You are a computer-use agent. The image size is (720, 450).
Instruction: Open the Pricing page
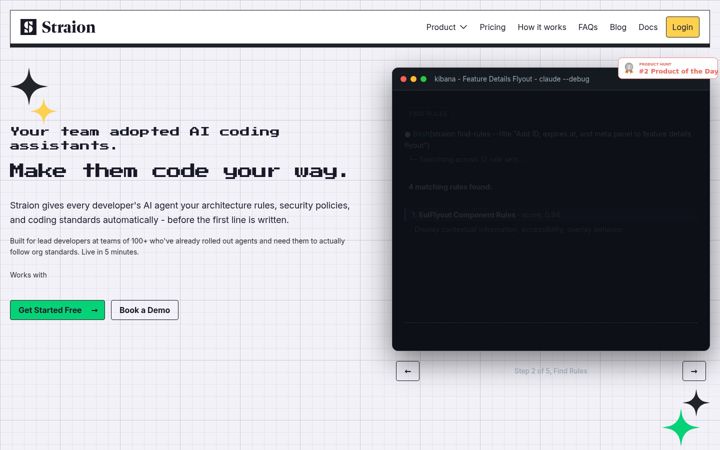tap(492, 27)
